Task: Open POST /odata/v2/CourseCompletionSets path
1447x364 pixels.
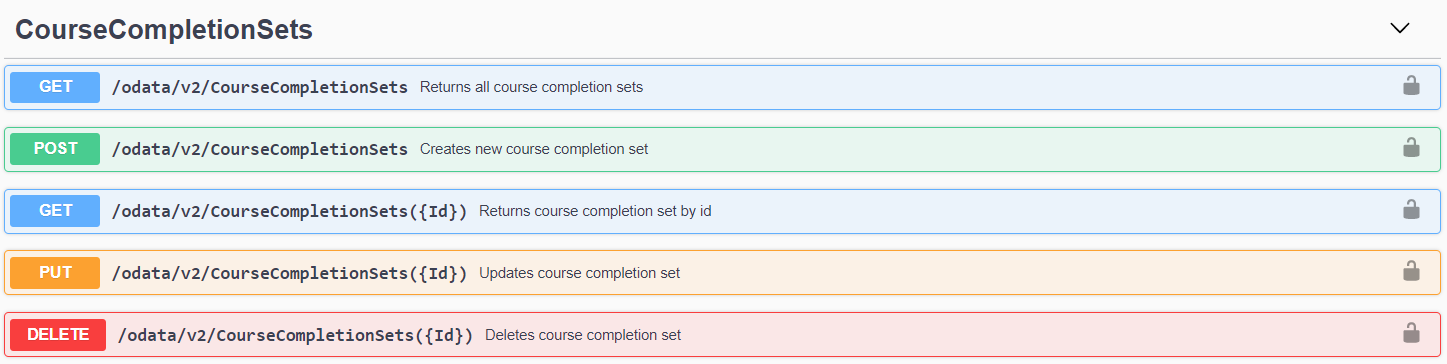Action: (x=260, y=149)
